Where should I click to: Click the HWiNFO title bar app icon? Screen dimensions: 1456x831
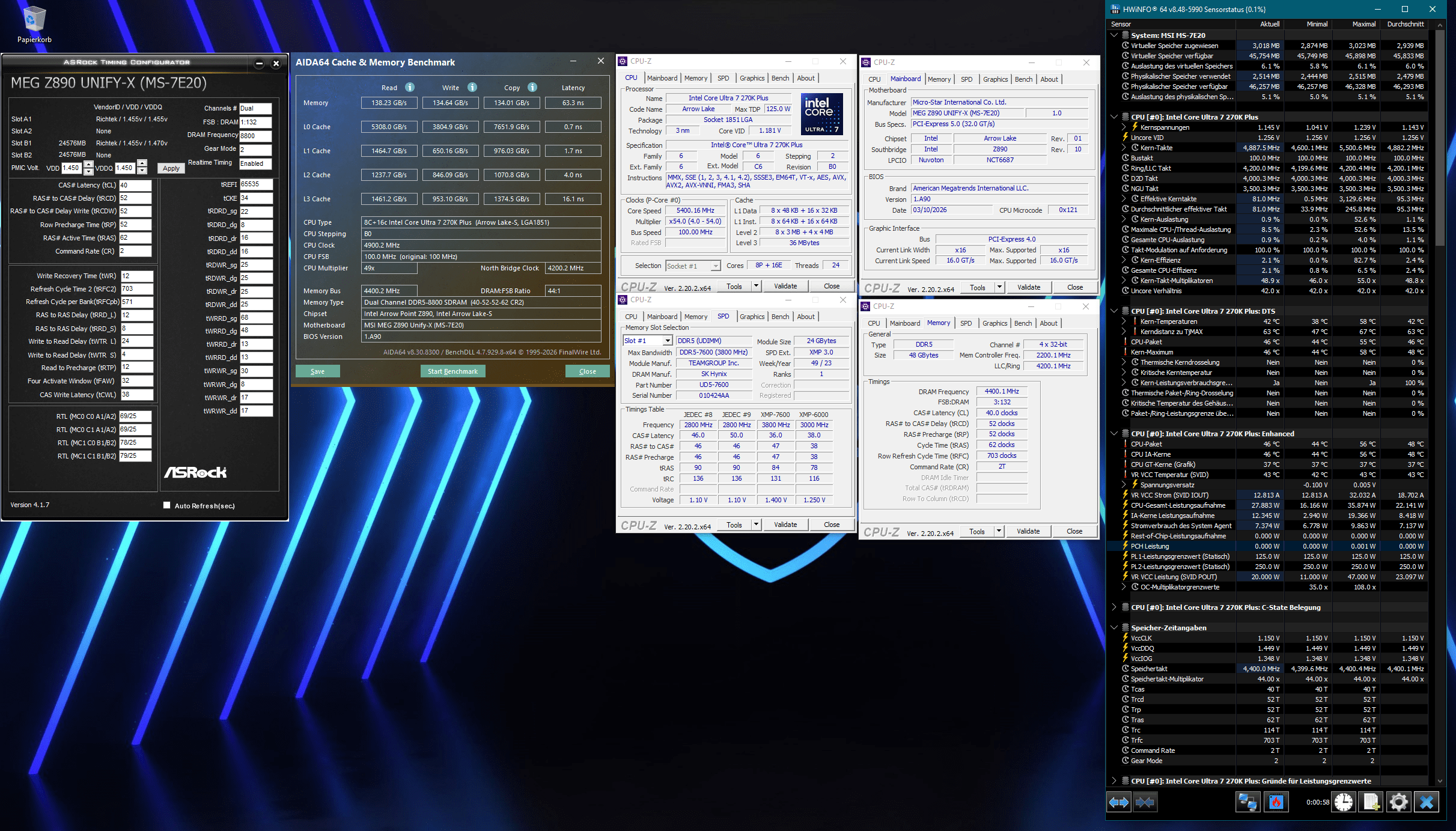click(1115, 9)
